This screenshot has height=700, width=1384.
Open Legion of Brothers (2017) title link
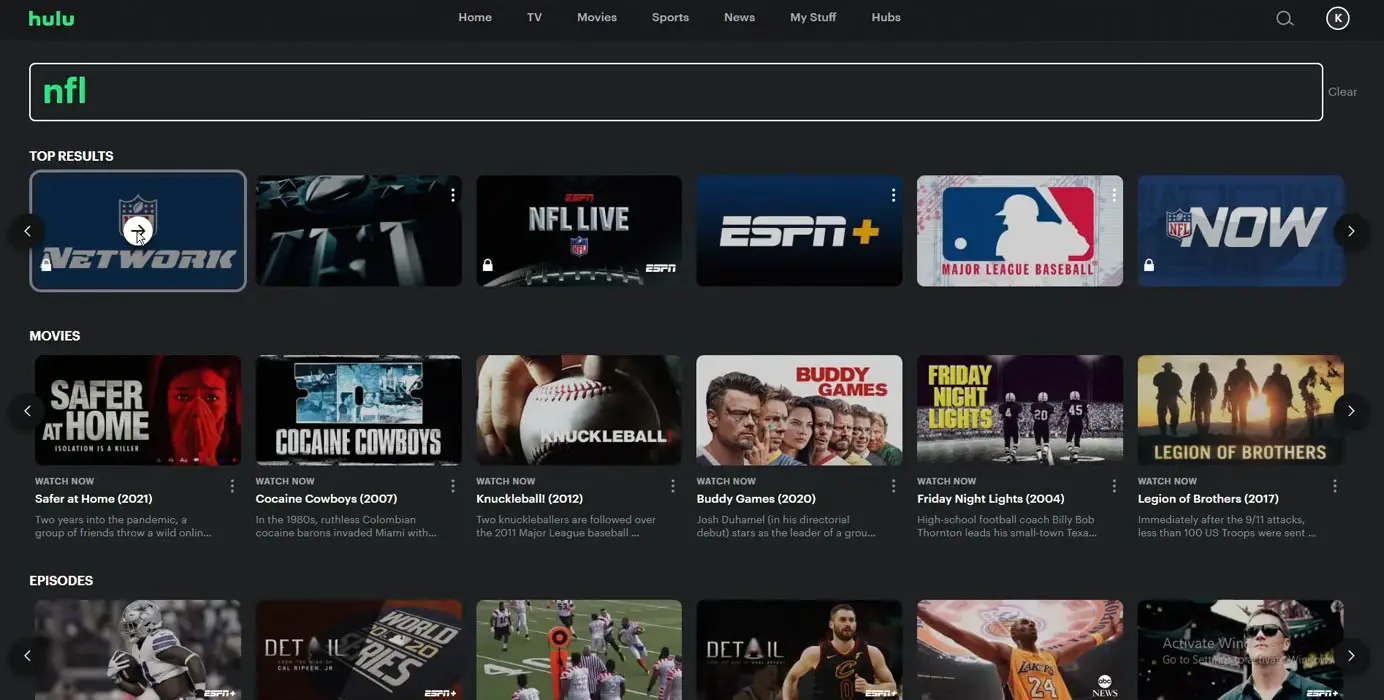[1208, 499]
